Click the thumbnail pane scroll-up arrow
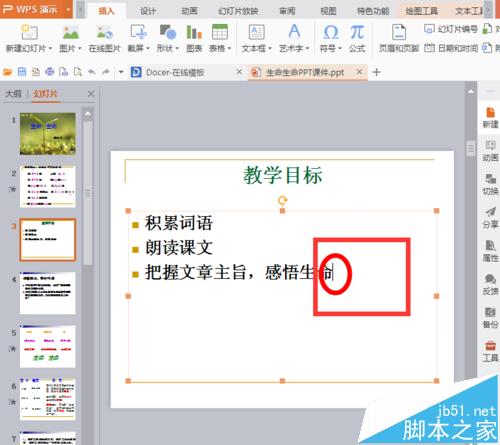 [x=88, y=114]
